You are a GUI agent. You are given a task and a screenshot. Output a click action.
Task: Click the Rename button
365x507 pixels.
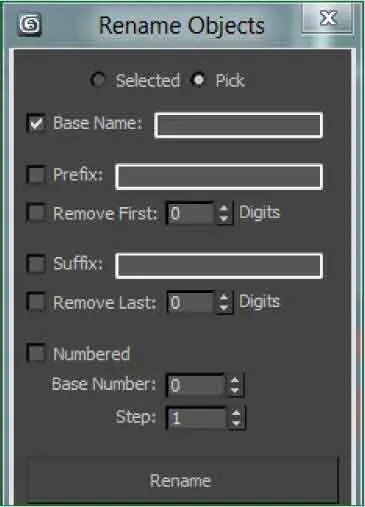(x=182, y=480)
